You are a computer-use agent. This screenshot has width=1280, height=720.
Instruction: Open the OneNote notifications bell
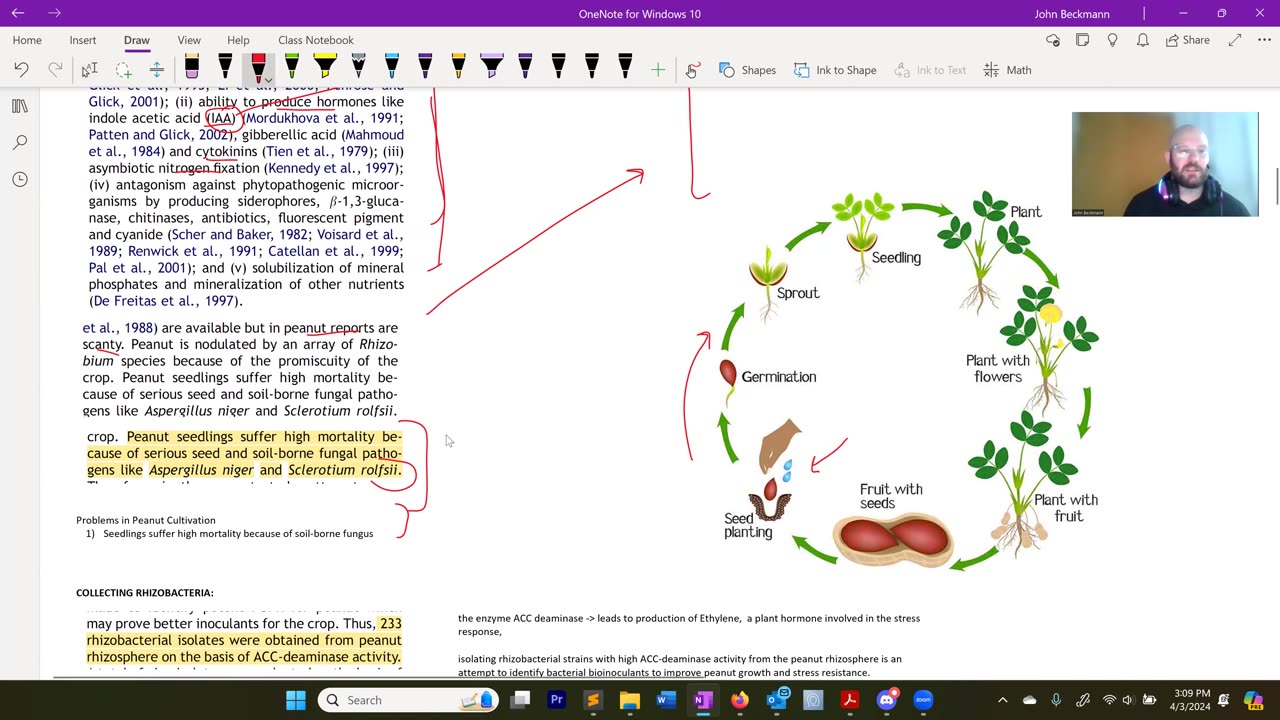click(1143, 40)
